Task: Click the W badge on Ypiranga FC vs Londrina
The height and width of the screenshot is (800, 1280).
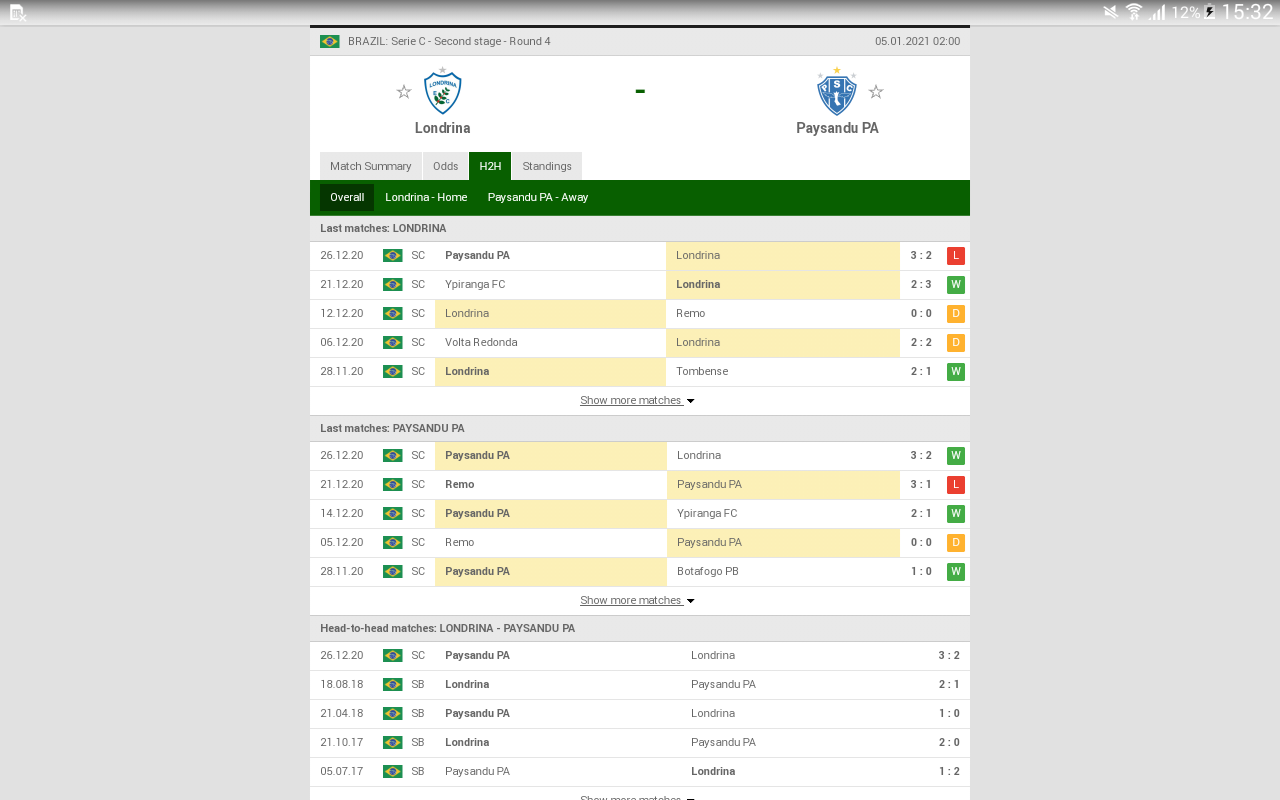Action: tap(956, 285)
